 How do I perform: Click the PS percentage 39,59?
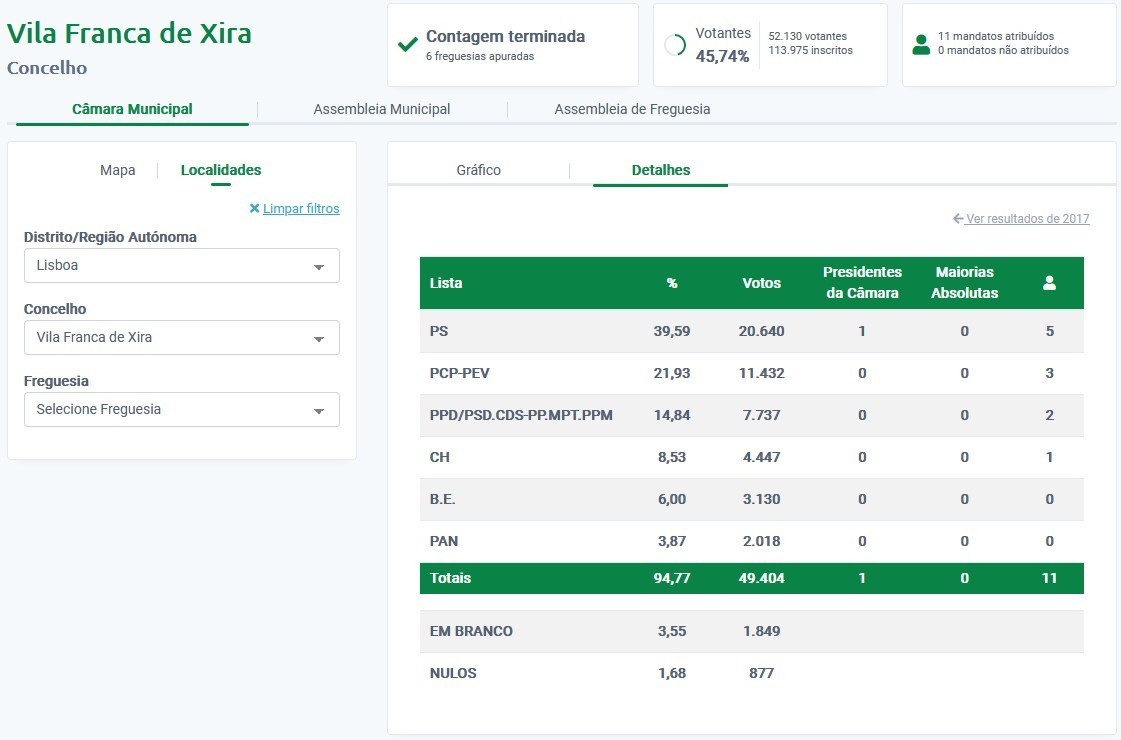(672, 331)
